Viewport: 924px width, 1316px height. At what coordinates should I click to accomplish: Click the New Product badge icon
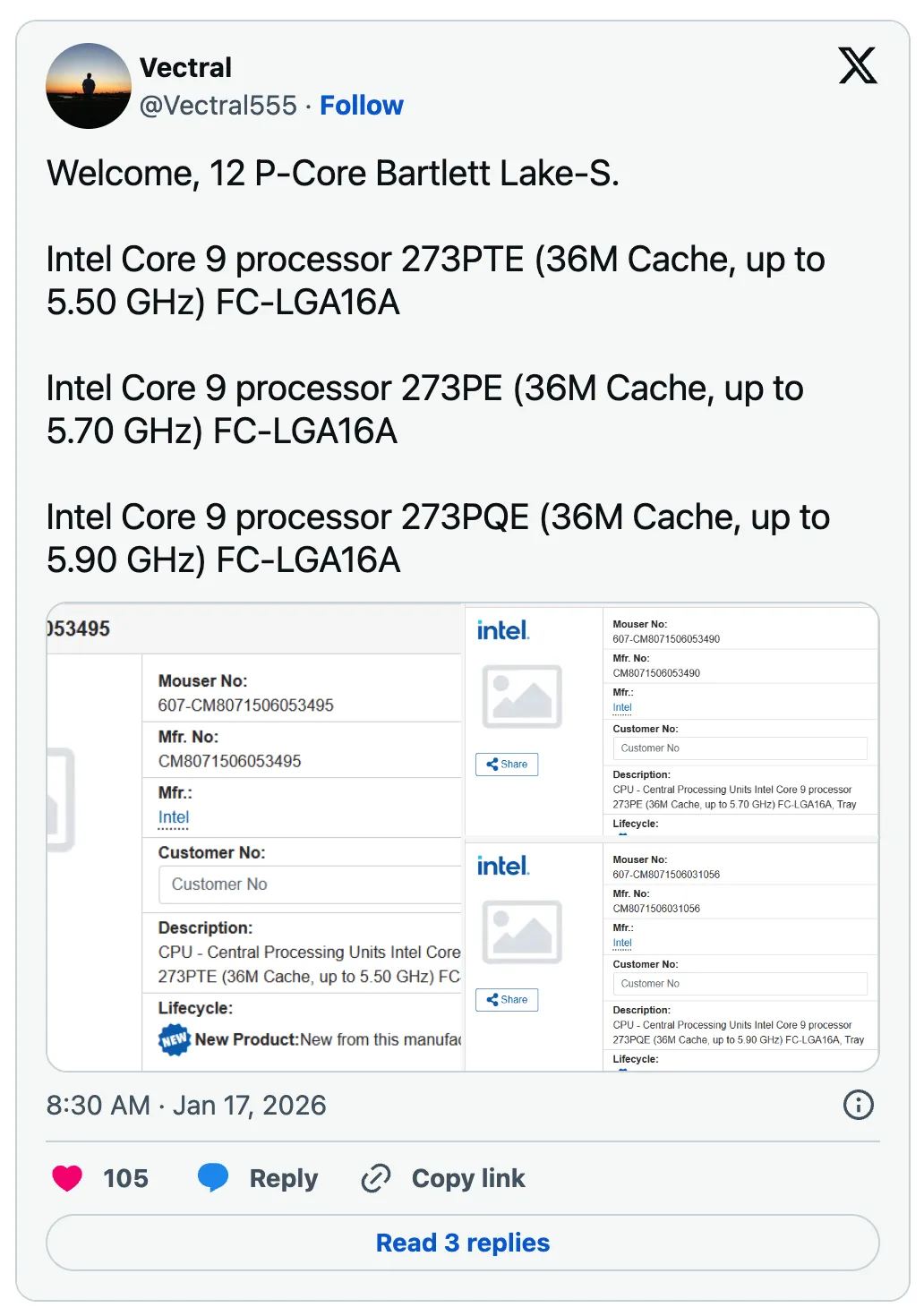173,1040
